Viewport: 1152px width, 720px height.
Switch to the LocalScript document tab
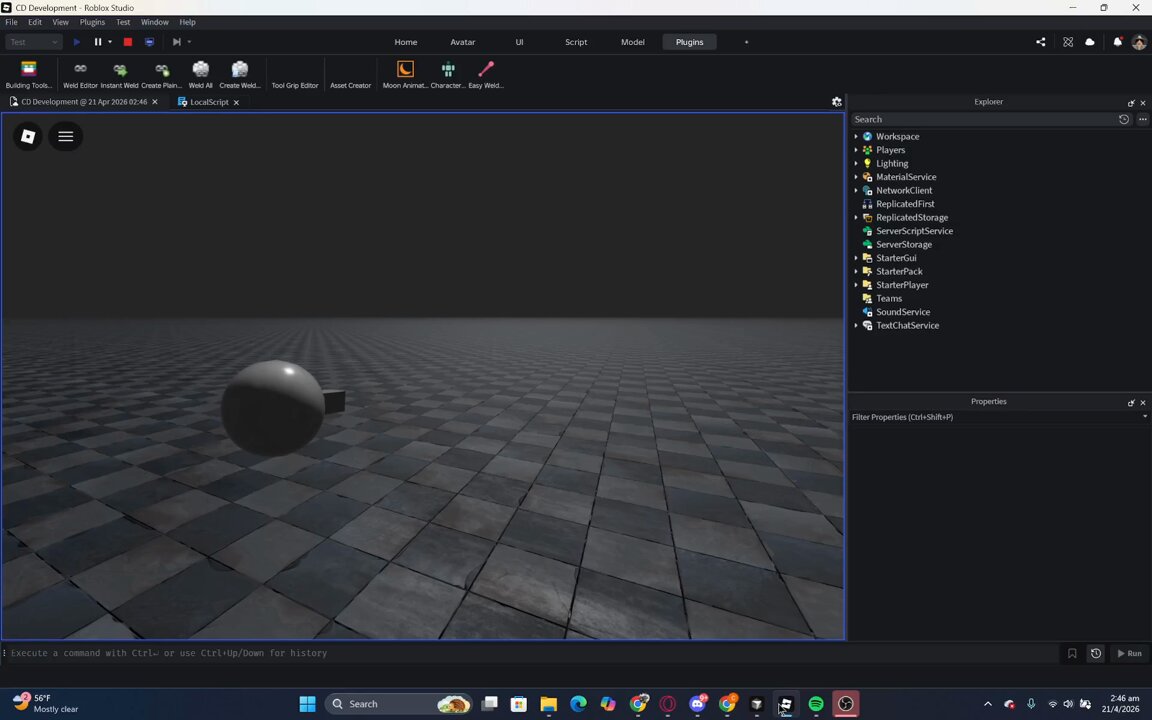click(209, 102)
